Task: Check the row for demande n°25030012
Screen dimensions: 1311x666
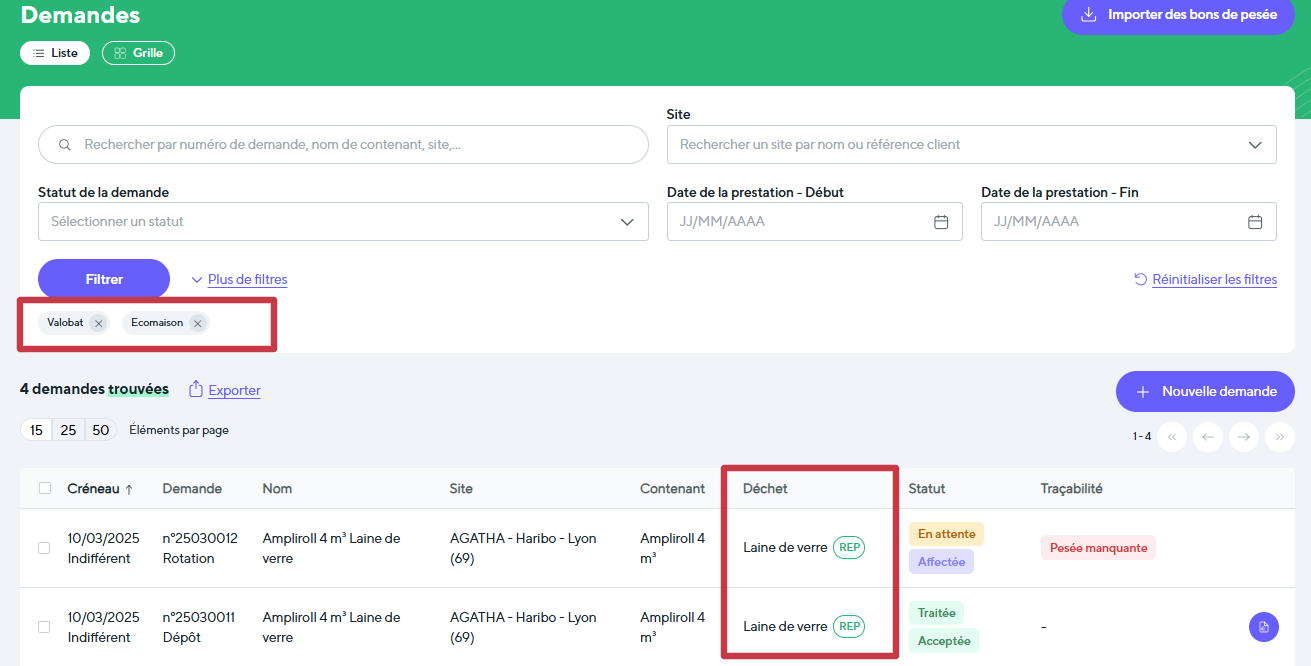Action: coord(44,548)
